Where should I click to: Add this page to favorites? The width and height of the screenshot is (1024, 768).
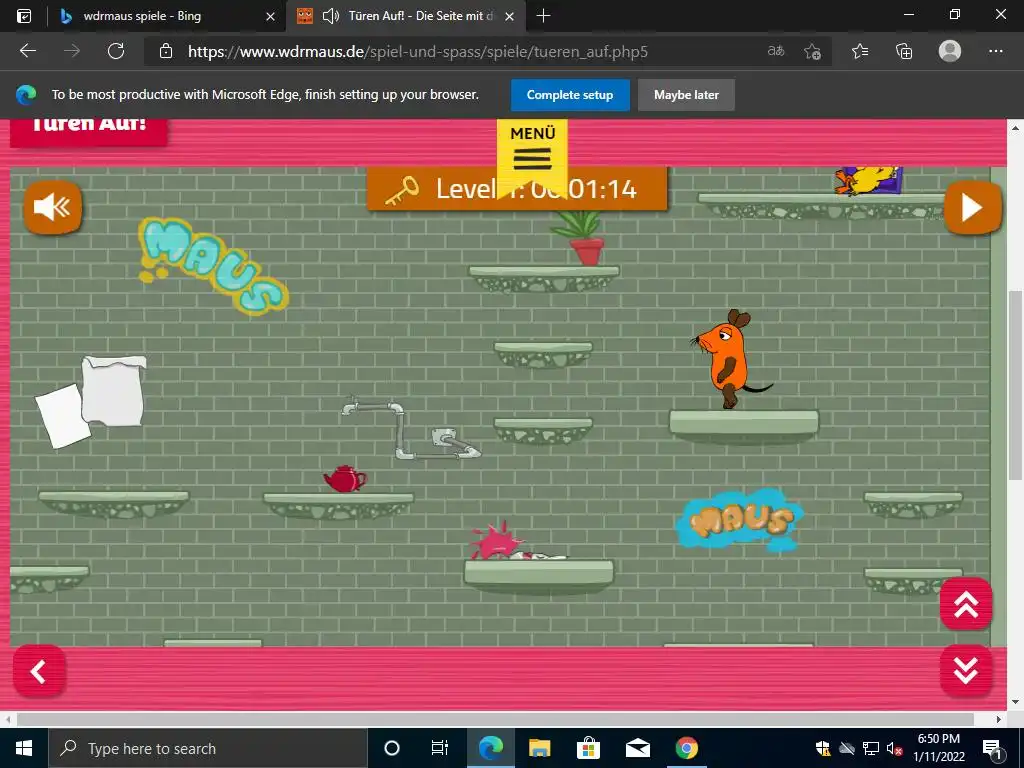(x=812, y=51)
